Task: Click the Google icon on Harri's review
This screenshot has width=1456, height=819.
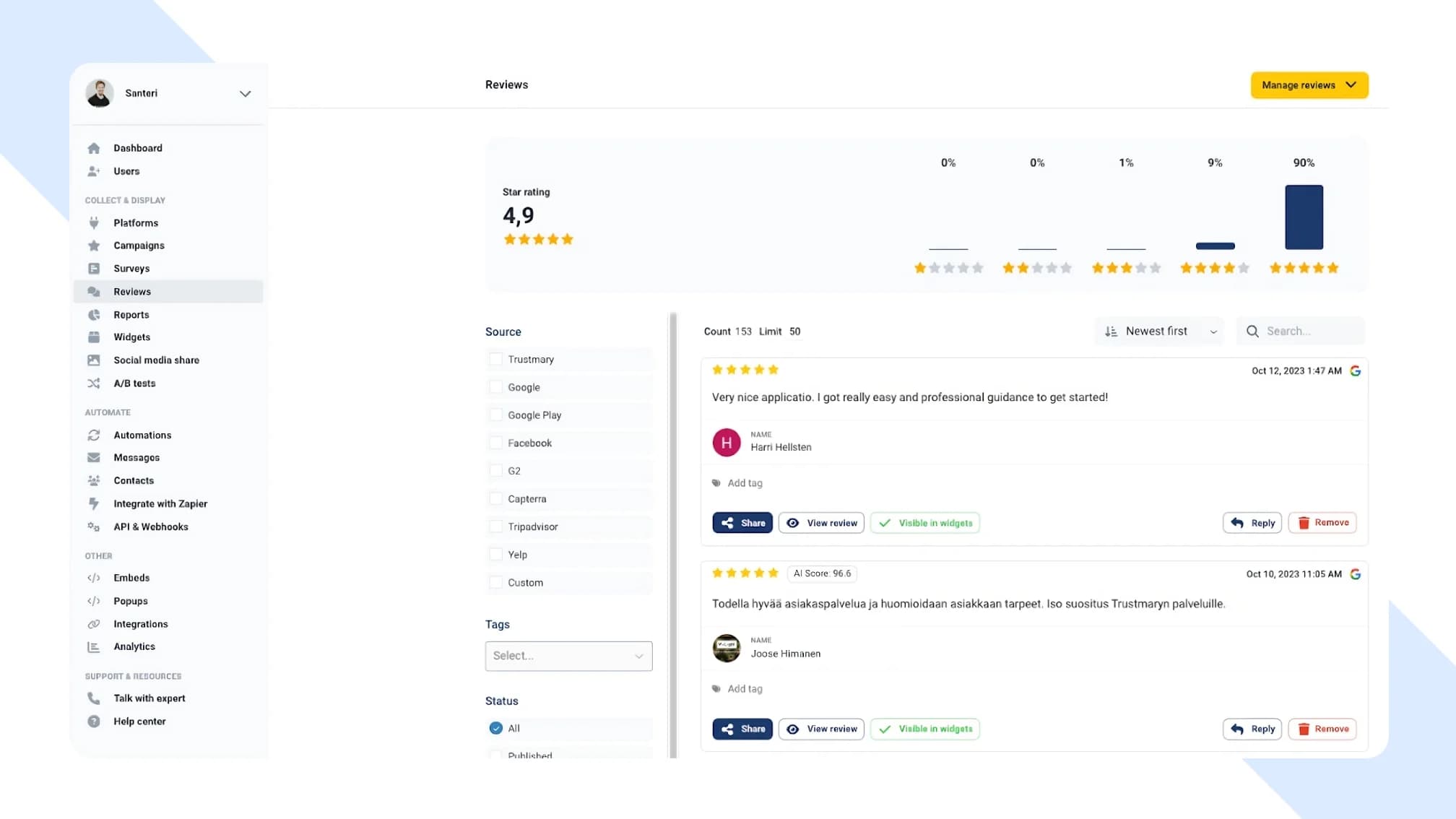Action: [1356, 370]
